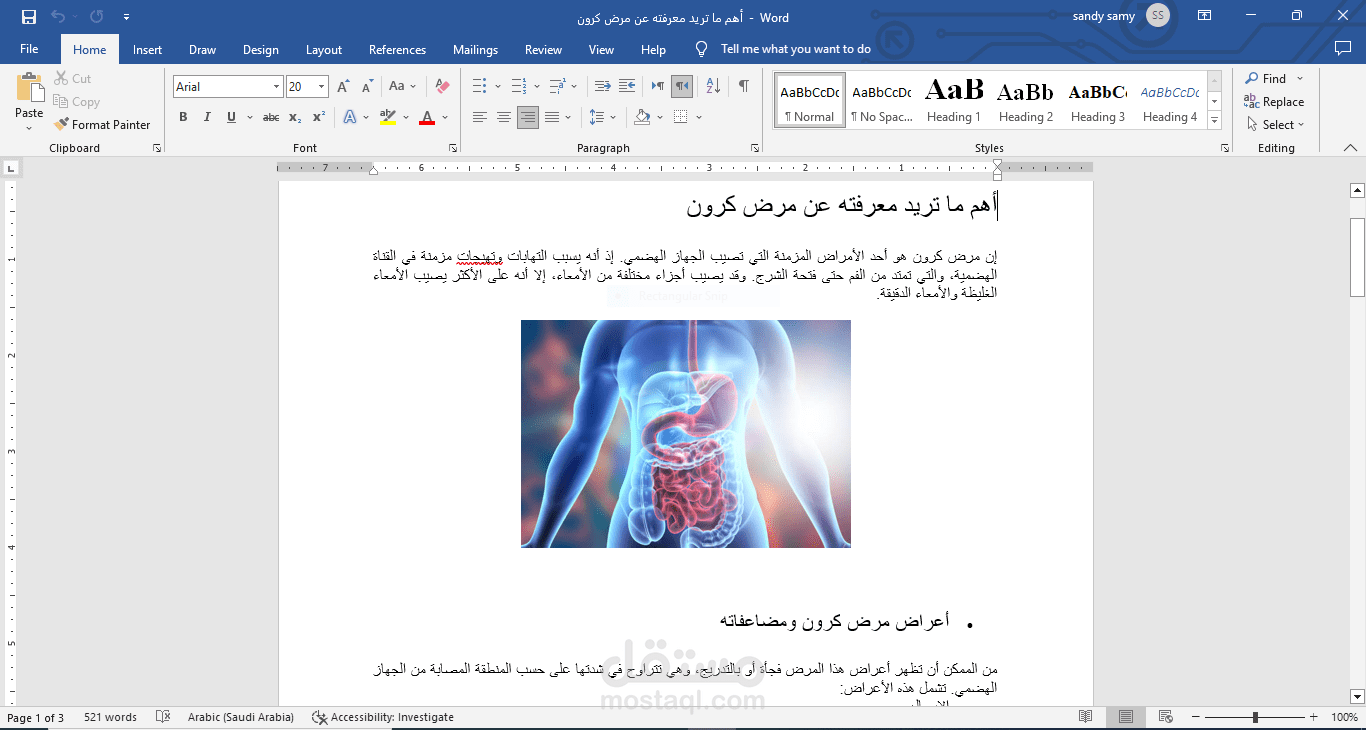Apply strikethrough formatting
The image size is (1366, 730).
tap(271, 117)
